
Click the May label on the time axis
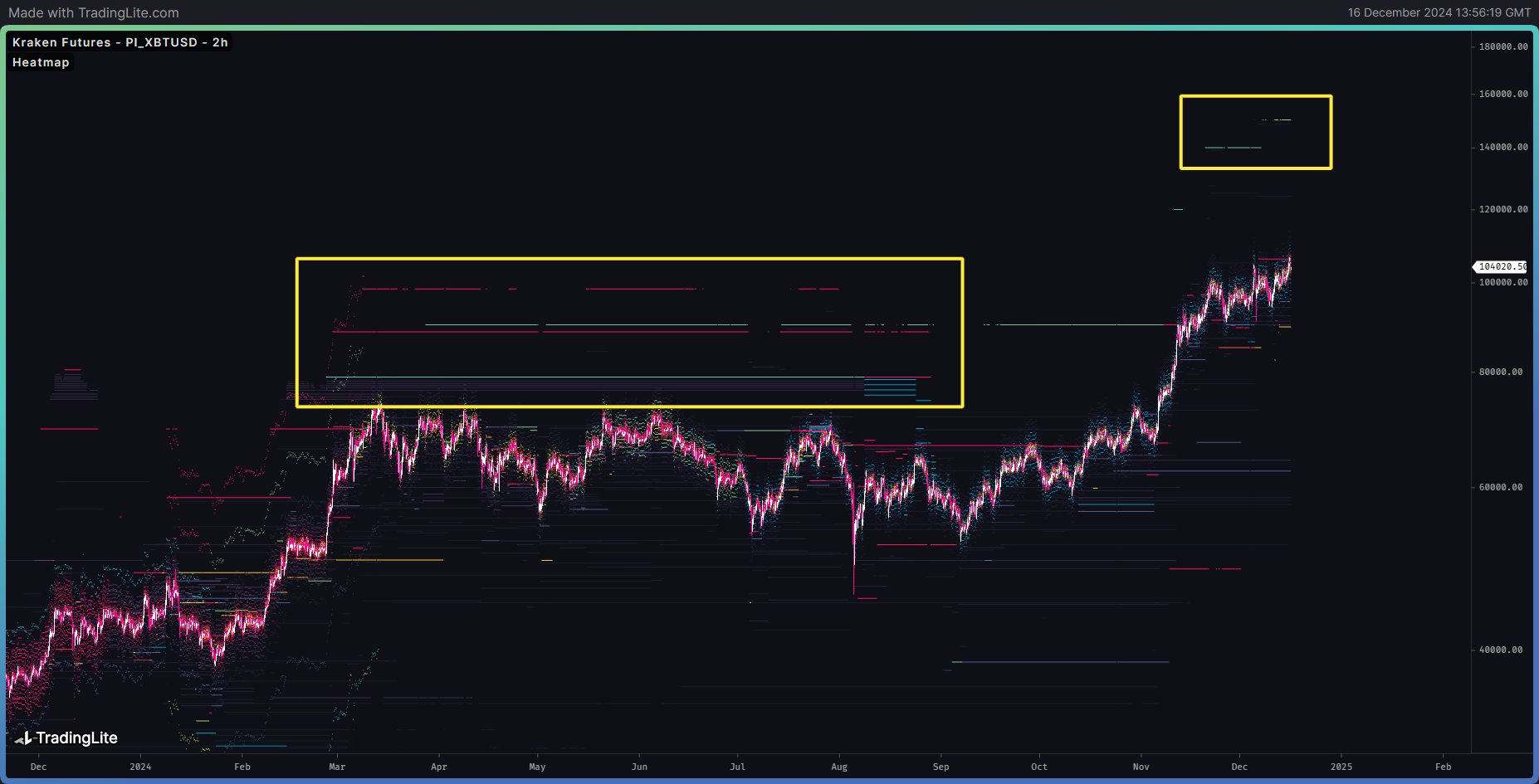coord(538,767)
